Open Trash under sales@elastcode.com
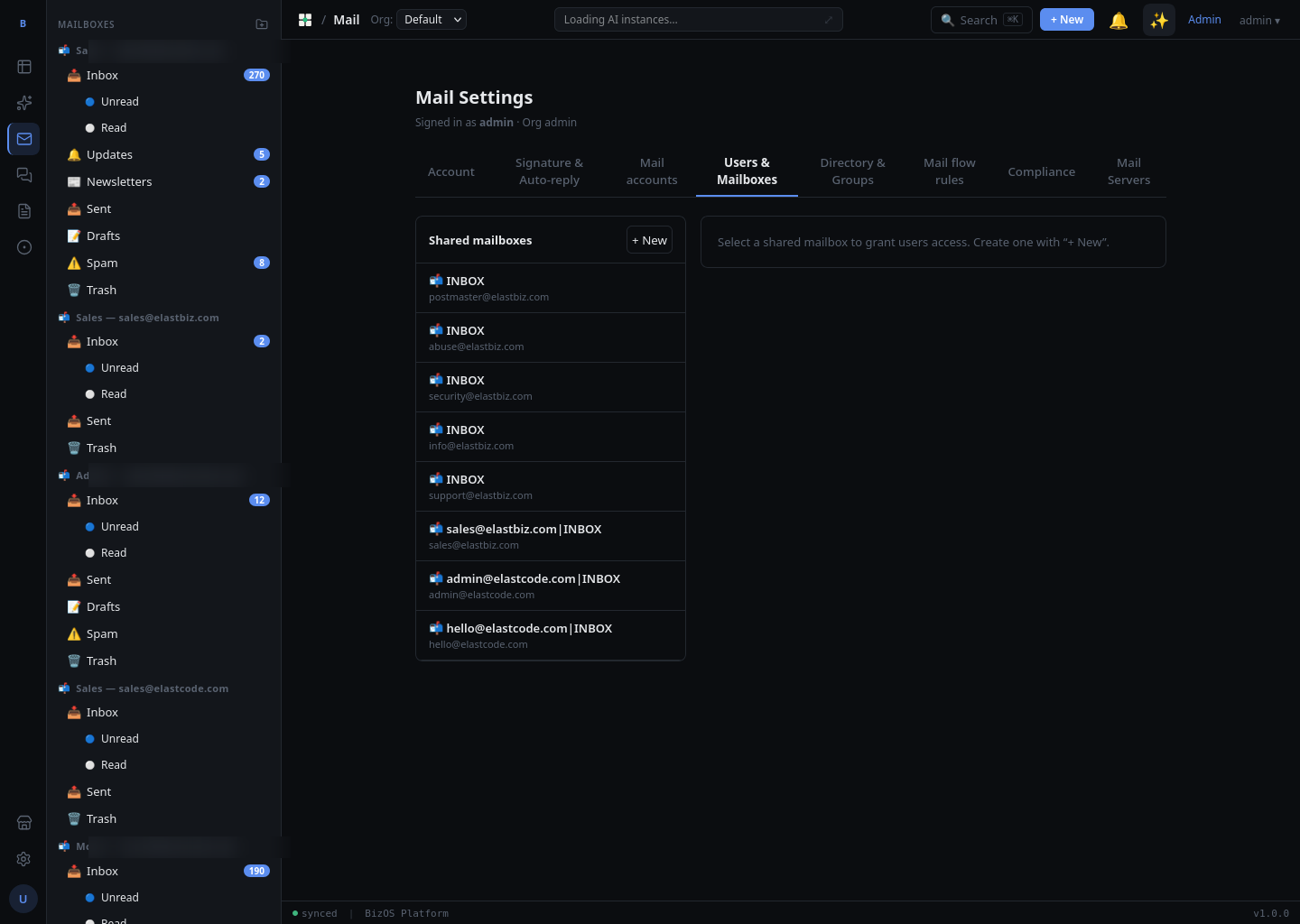Viewport: 1300px width, 924px height. 163,818
